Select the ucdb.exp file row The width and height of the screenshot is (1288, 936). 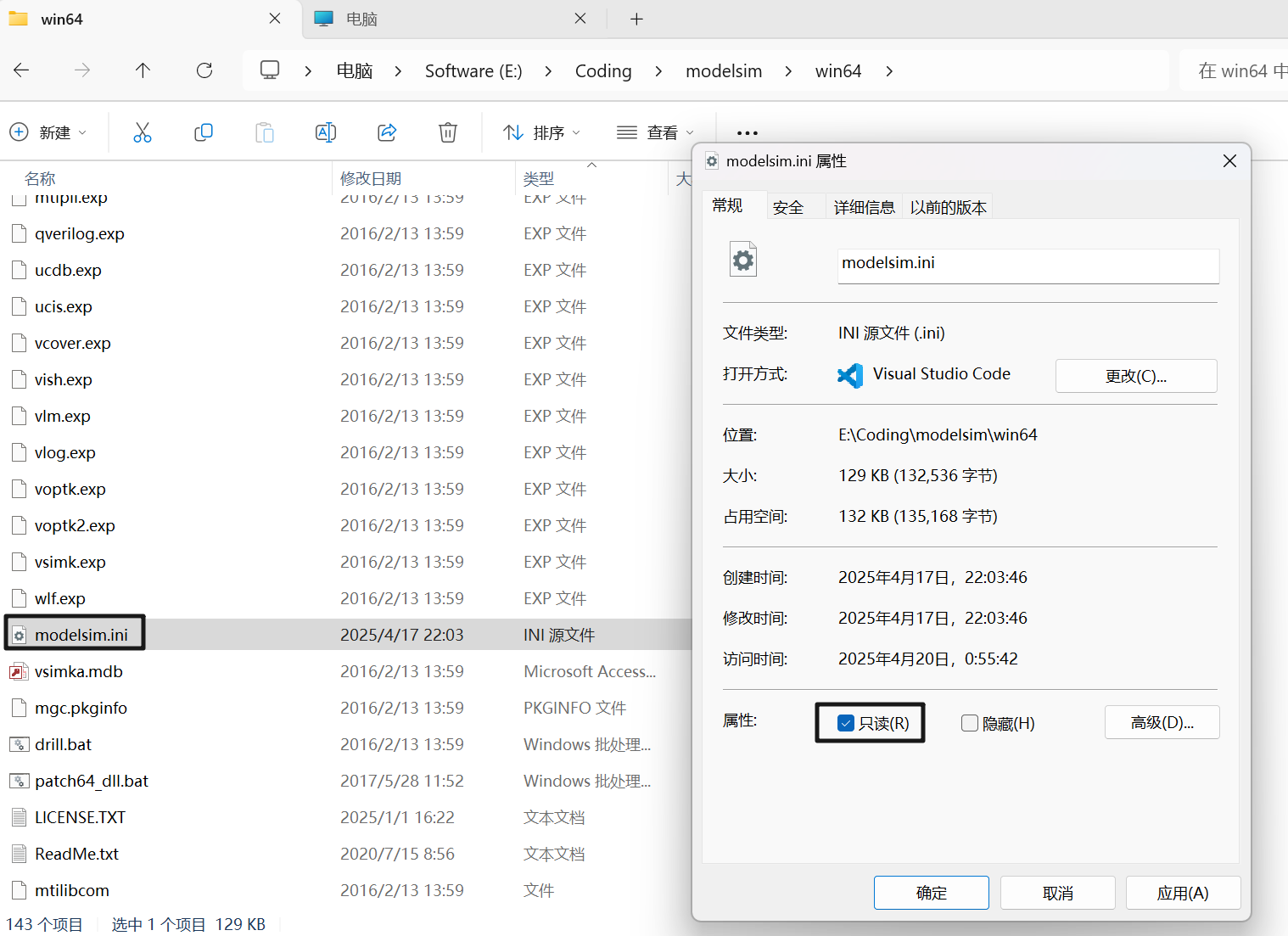click(348, 271)
